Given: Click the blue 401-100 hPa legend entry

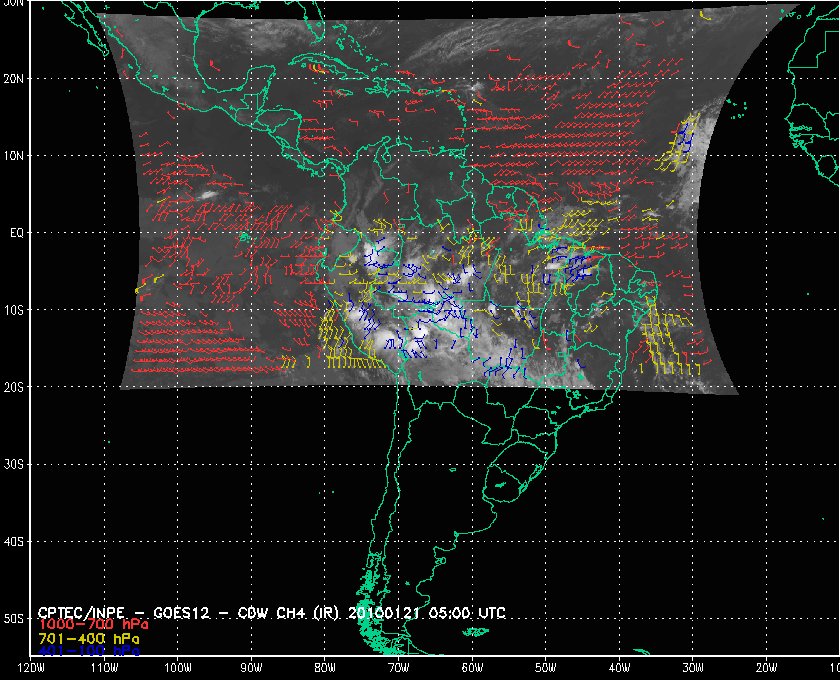Looking at the screenshot, I should [88, 650].
